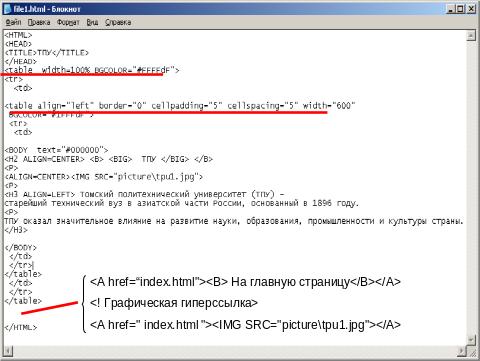Click the </H3> closing tag line
Image resolution: width=480 pixels, height=361 pixels.
[16, 230]
